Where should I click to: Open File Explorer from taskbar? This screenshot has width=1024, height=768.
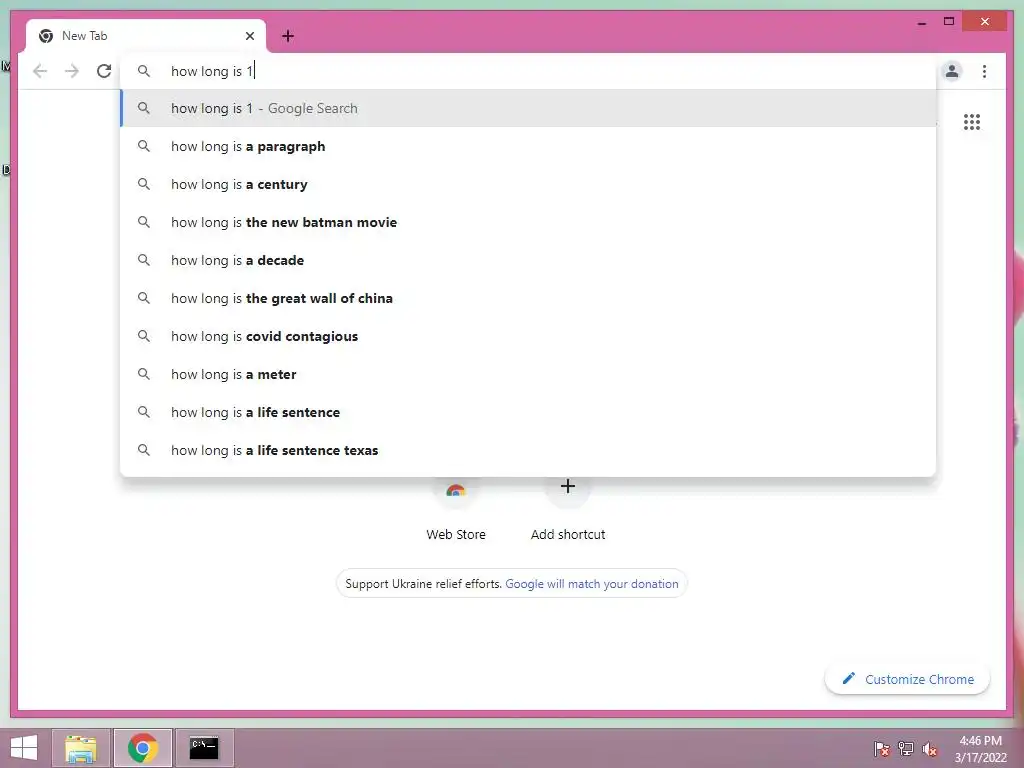(x=81, y=748)
